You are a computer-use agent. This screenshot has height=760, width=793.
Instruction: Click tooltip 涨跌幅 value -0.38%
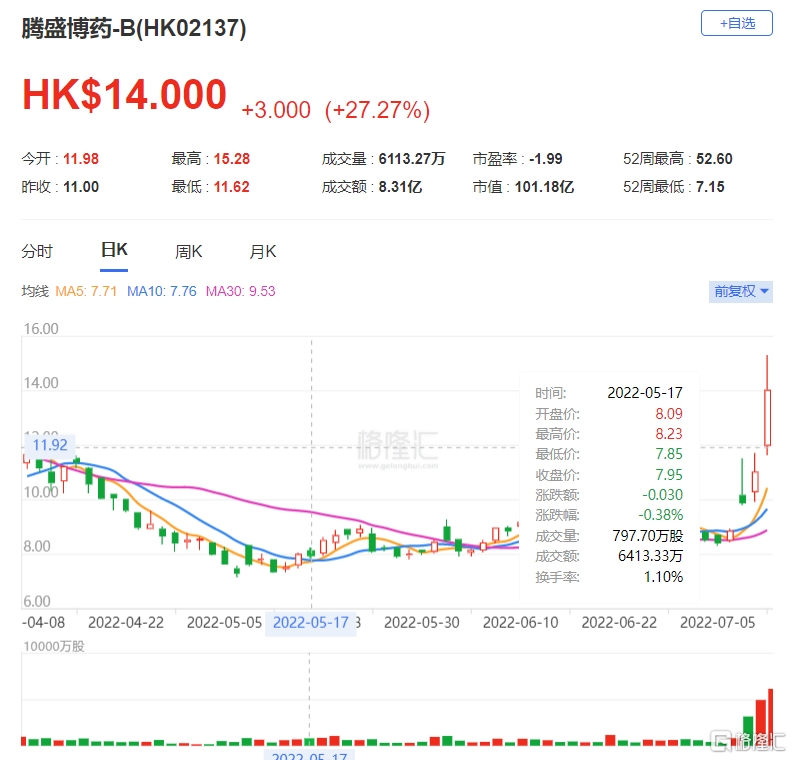(x=660, y=515)
